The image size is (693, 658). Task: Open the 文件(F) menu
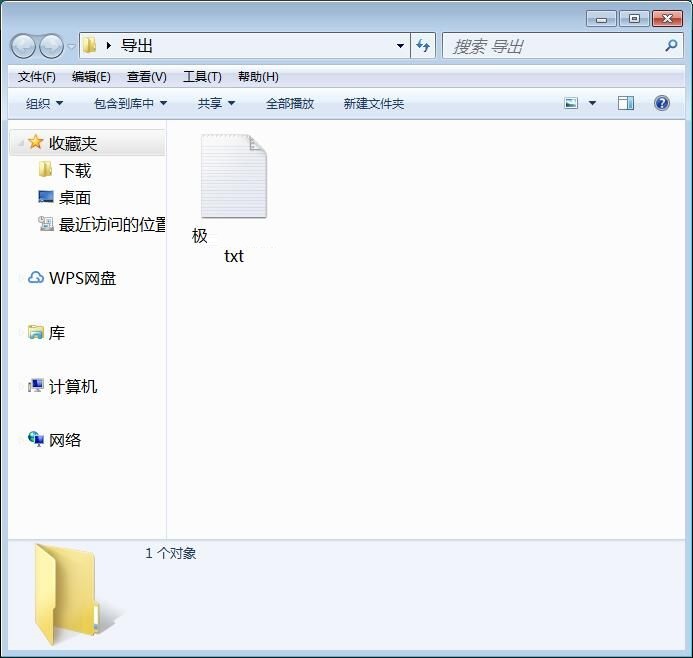[x=37, y=77]
